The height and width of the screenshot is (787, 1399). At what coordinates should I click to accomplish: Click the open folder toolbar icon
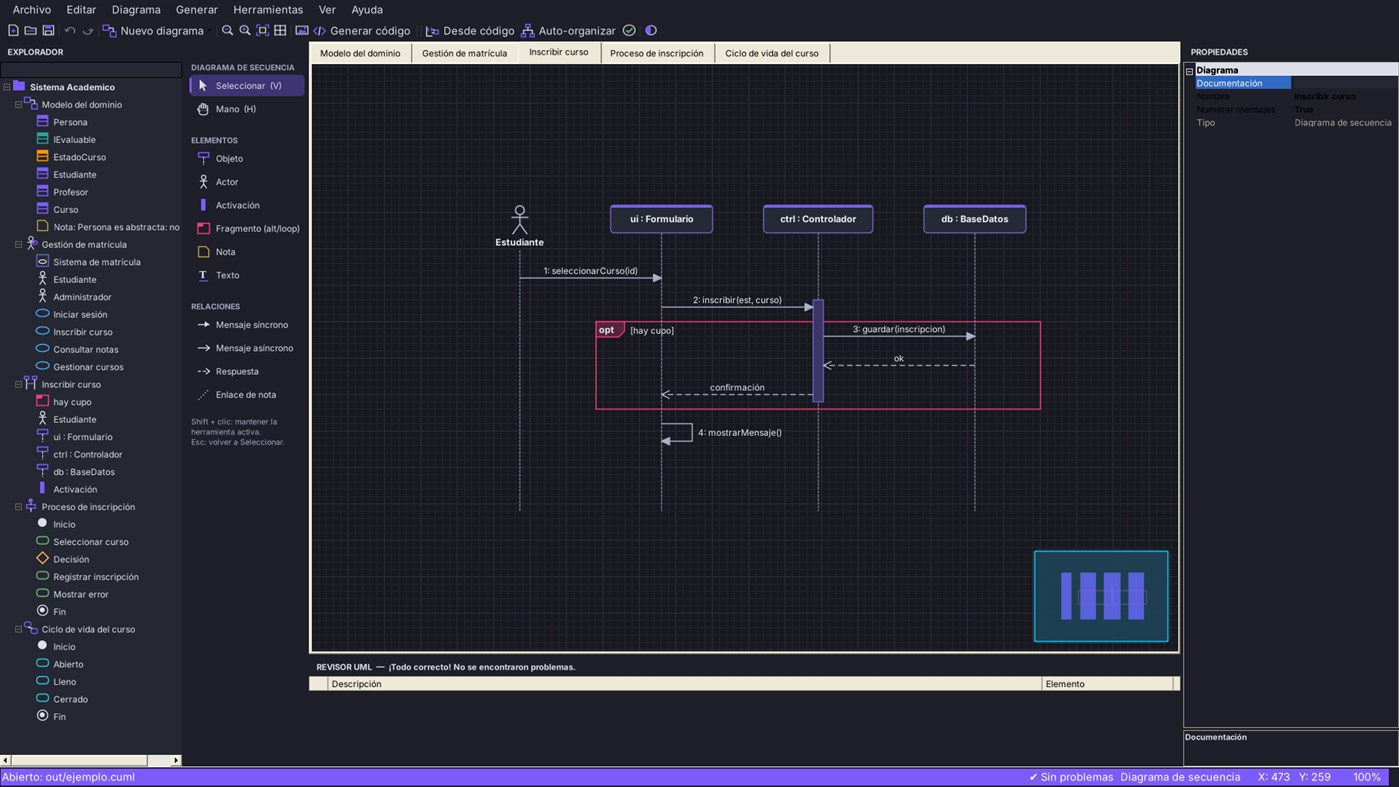point(30,31)
